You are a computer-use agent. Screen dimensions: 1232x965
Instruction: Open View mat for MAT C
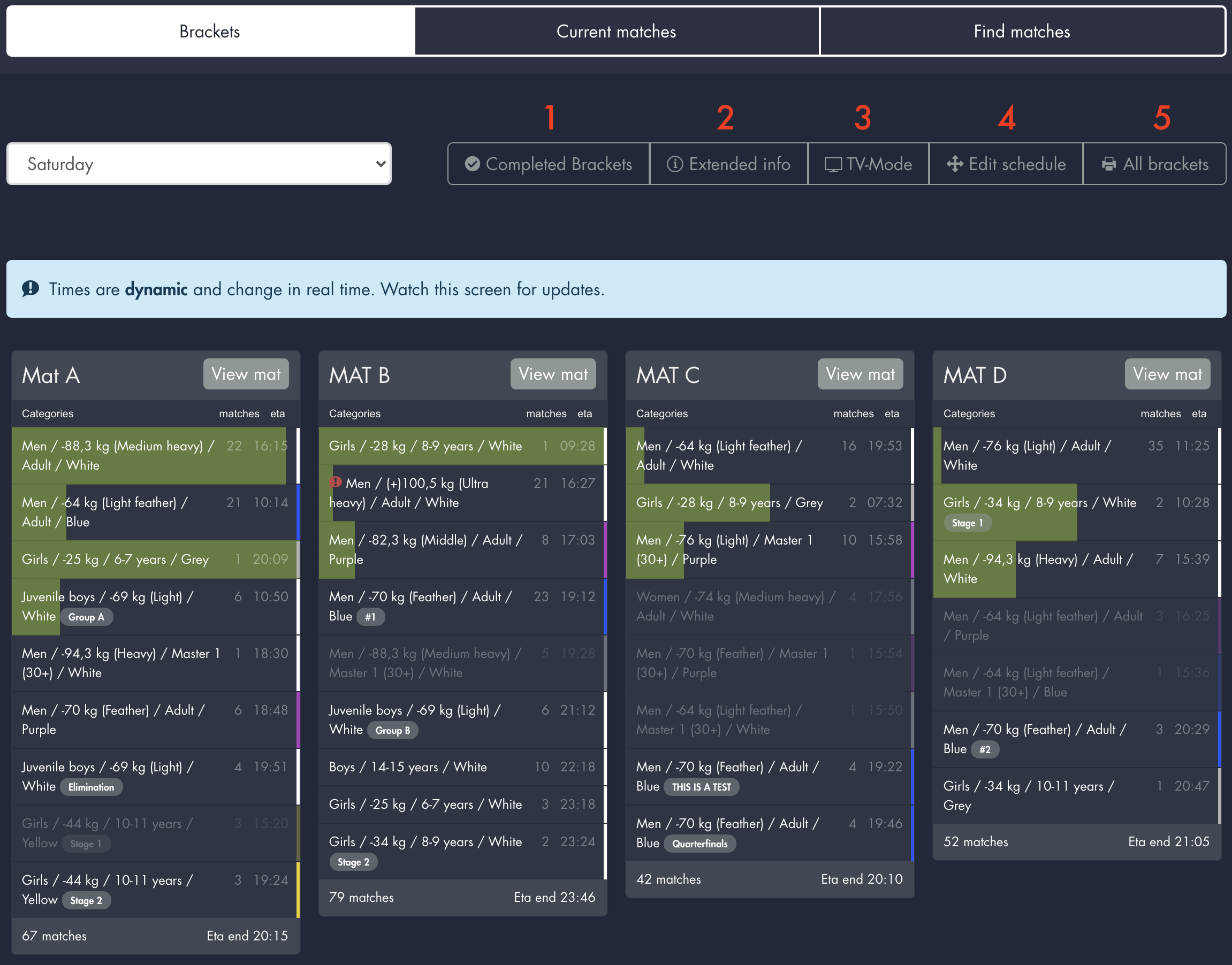click(x=860, y=374)
